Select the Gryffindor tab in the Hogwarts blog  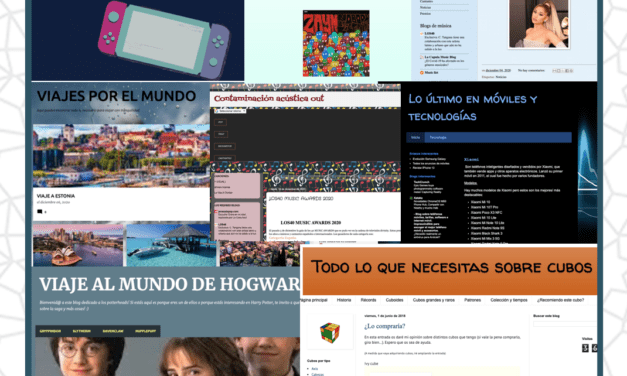click(x=50, y=331)
